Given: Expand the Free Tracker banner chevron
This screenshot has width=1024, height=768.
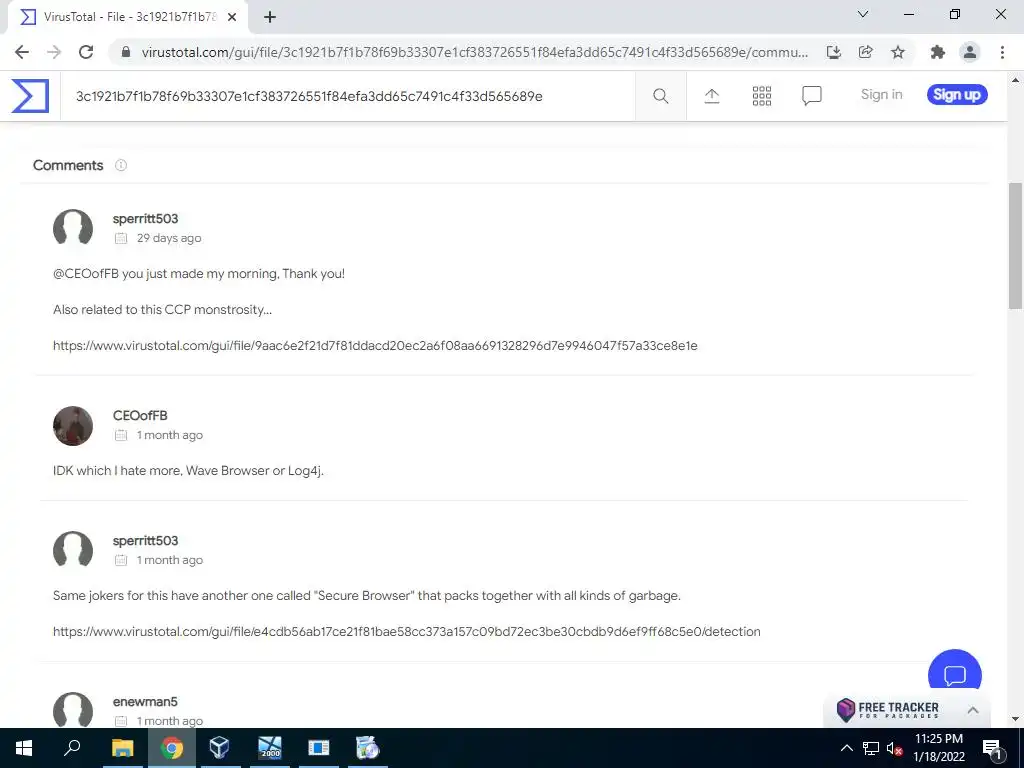Looking at the screenshot, I should tap(972, 710).
